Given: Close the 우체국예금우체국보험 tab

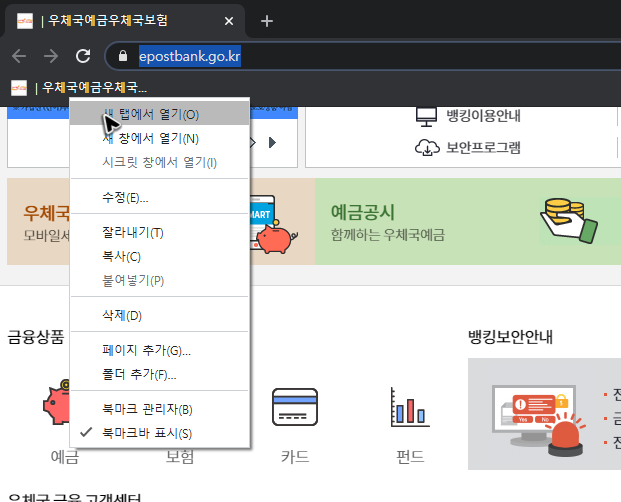Looking at the screenshot, I should pyautogui.click(x=229, y=21).
